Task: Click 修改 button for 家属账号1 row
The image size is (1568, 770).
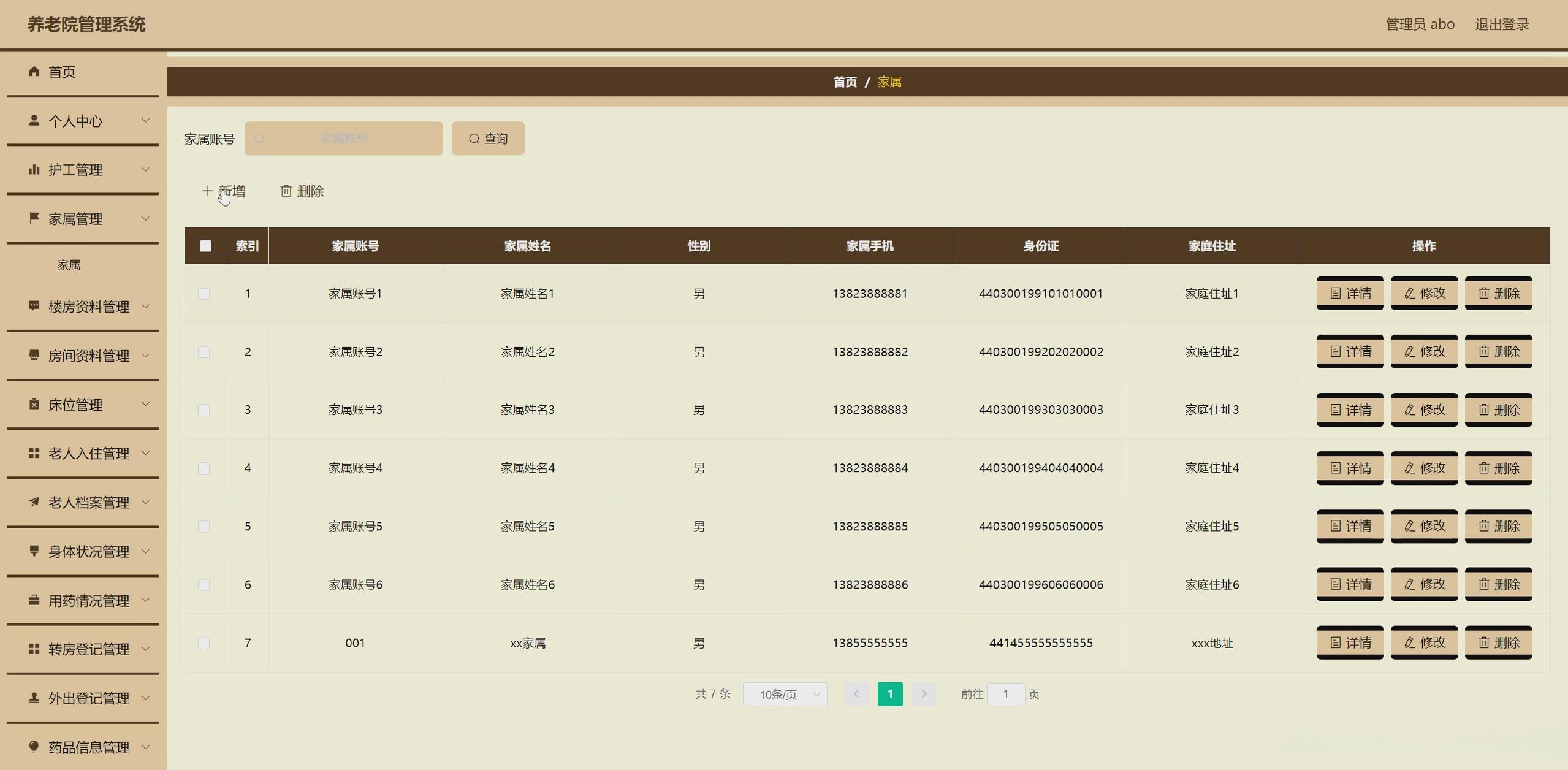Action: [x=1423, y=293]
